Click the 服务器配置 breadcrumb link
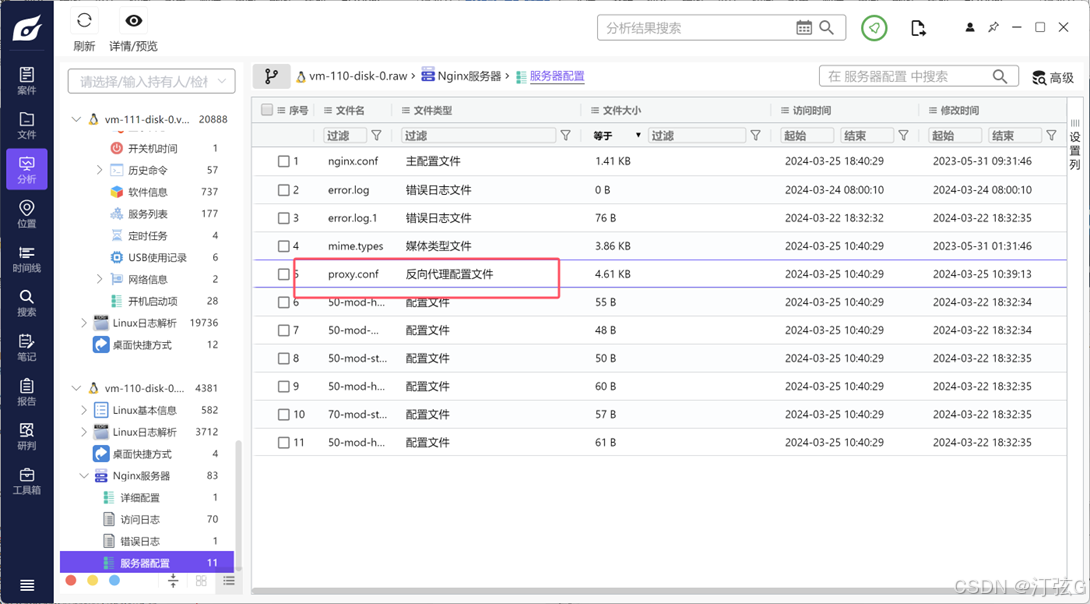 (557, 76)
